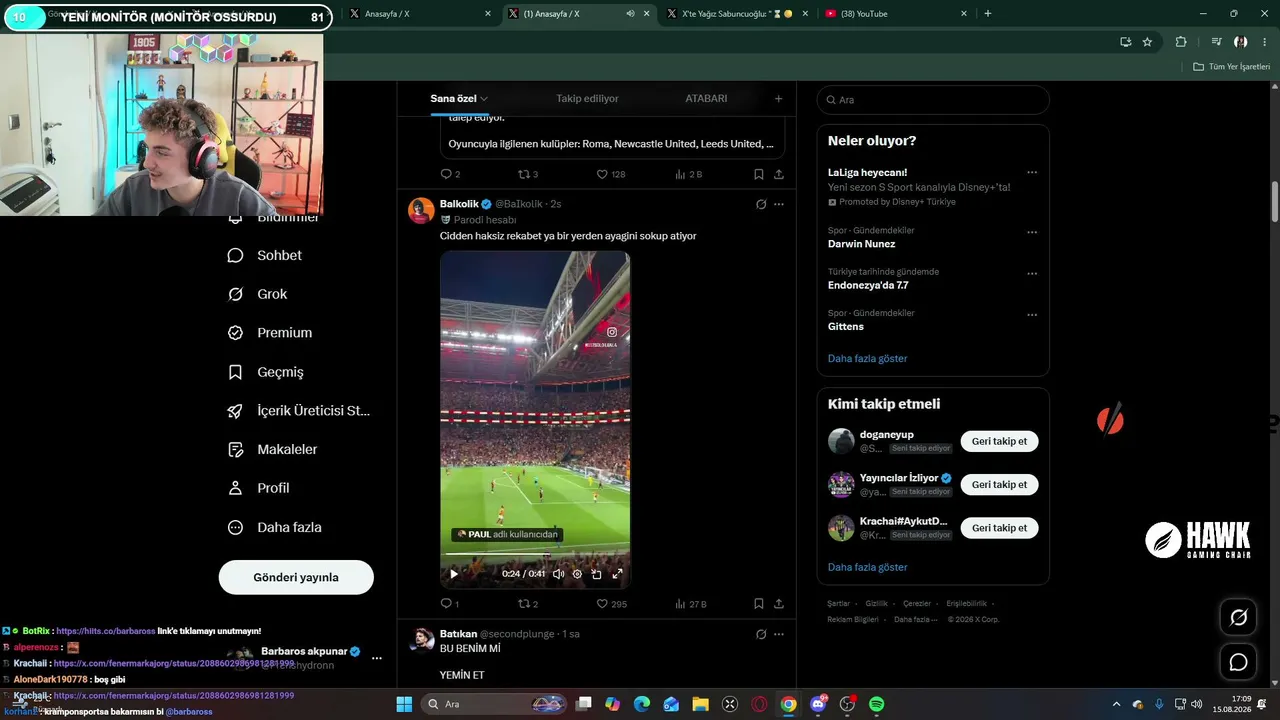The width and height of the screenshot is (1280, 720).
Task: Add a new feed tab with plus
Action: [778, 99]
